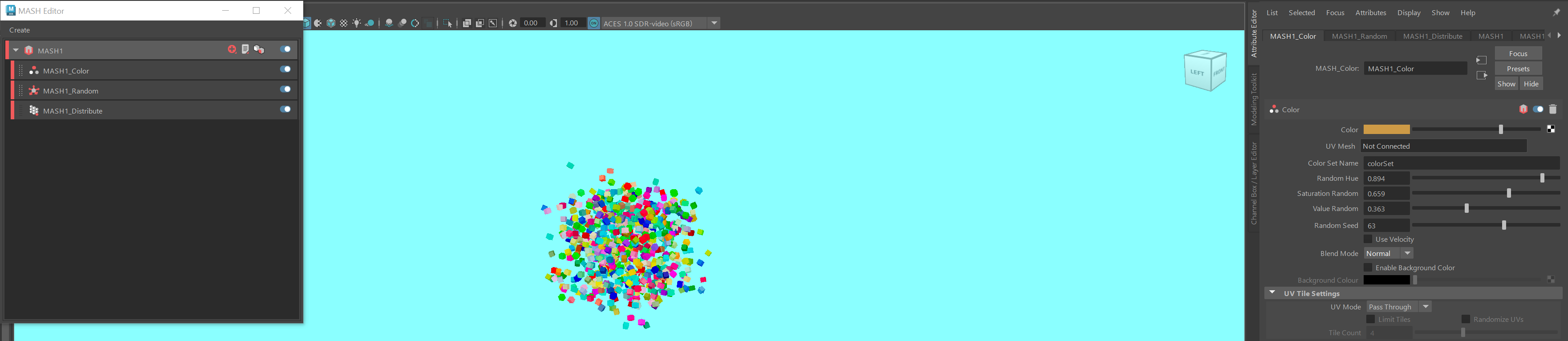This screenshot has width=1568, height=341.
Task: Click the Add Node icon on MASH1 row
Action: 232,49
